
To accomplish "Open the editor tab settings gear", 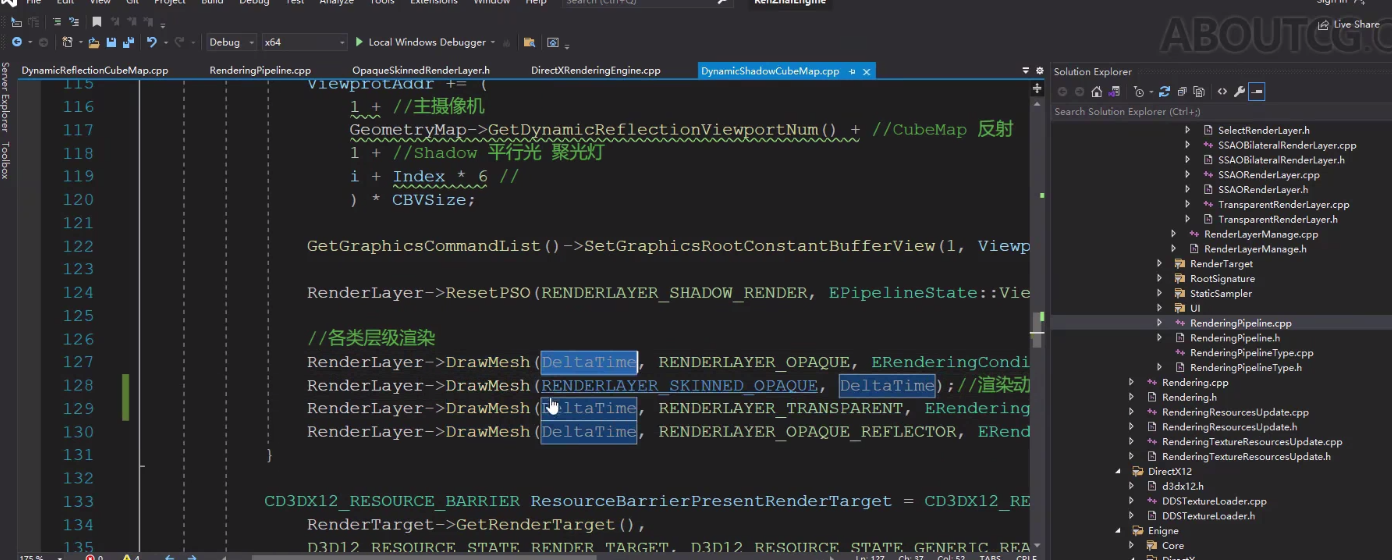I will coord(1038,71).
